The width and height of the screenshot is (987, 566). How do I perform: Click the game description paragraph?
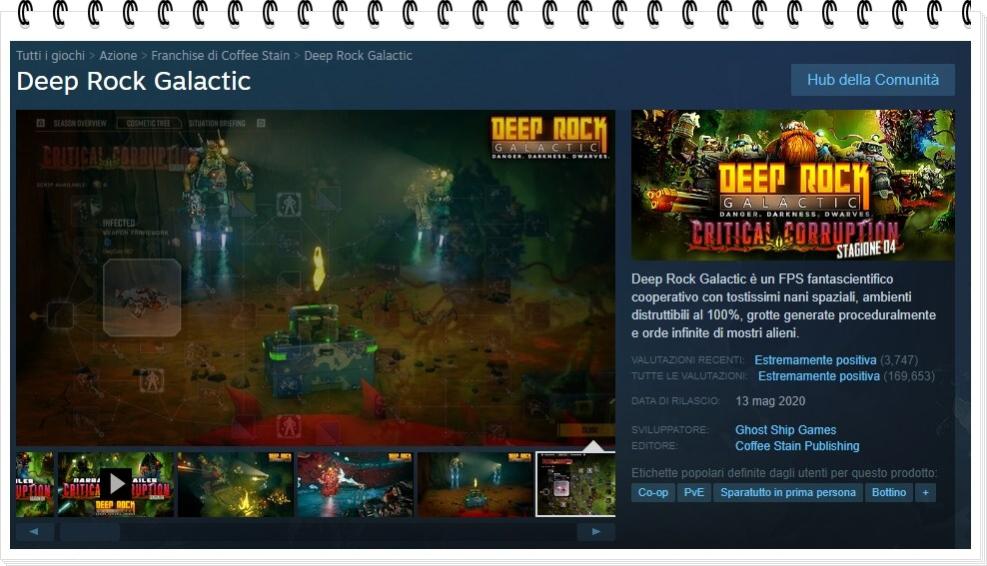[x=784, y=306]
